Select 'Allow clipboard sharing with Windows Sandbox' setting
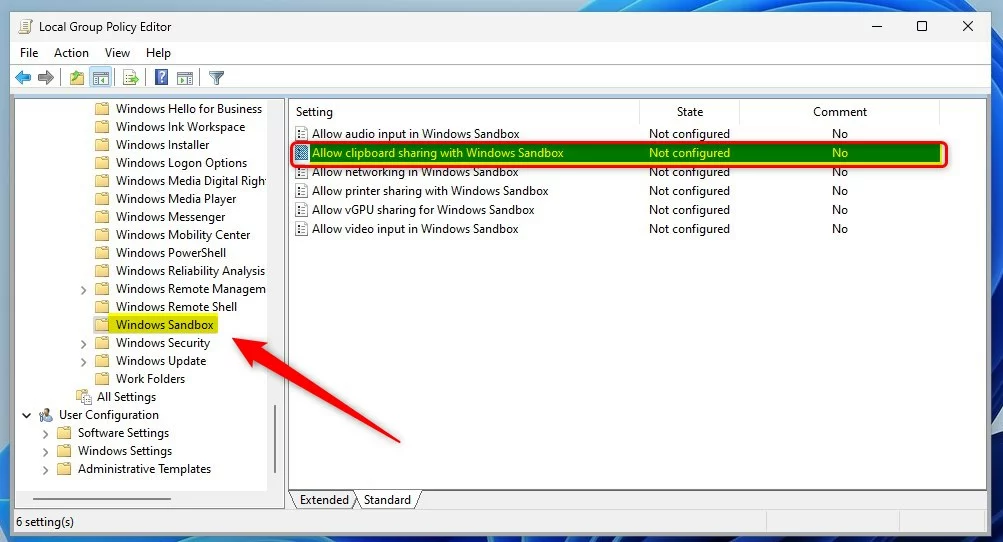1003x542 pixels. tap(438, 153)
